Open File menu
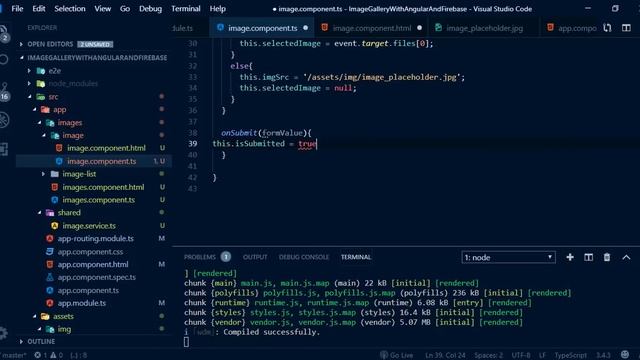Screen dimensions: 640x360 17,9
